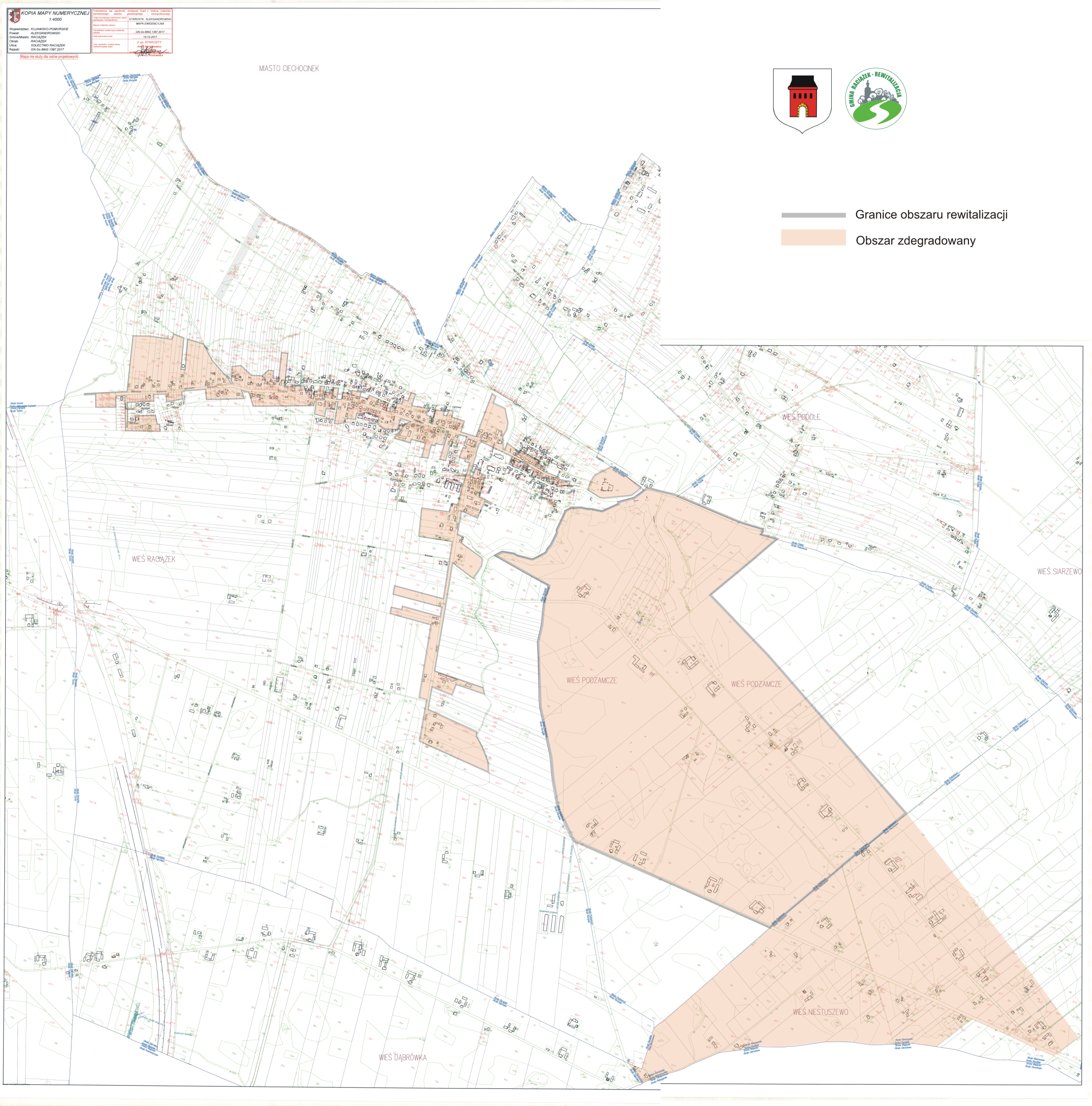The width and height of the screenshot is (1092, 1106).
Task: Click the 'WIEŚ SIARZEWO' map label
Action: click(x=1059, y=571)
